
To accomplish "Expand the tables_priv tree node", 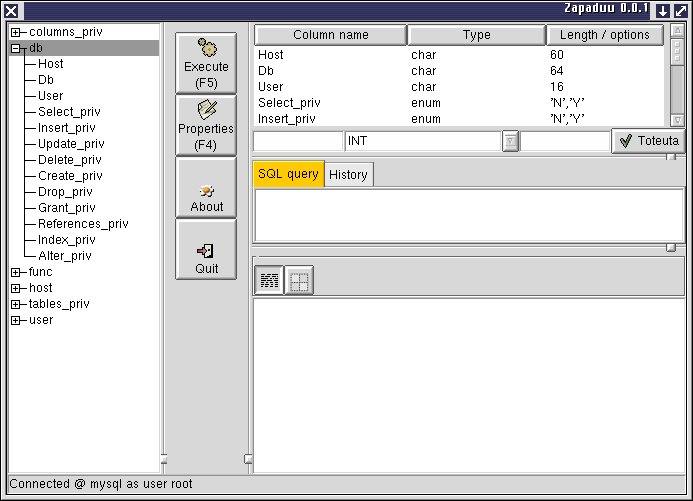I will click(16, 304).
